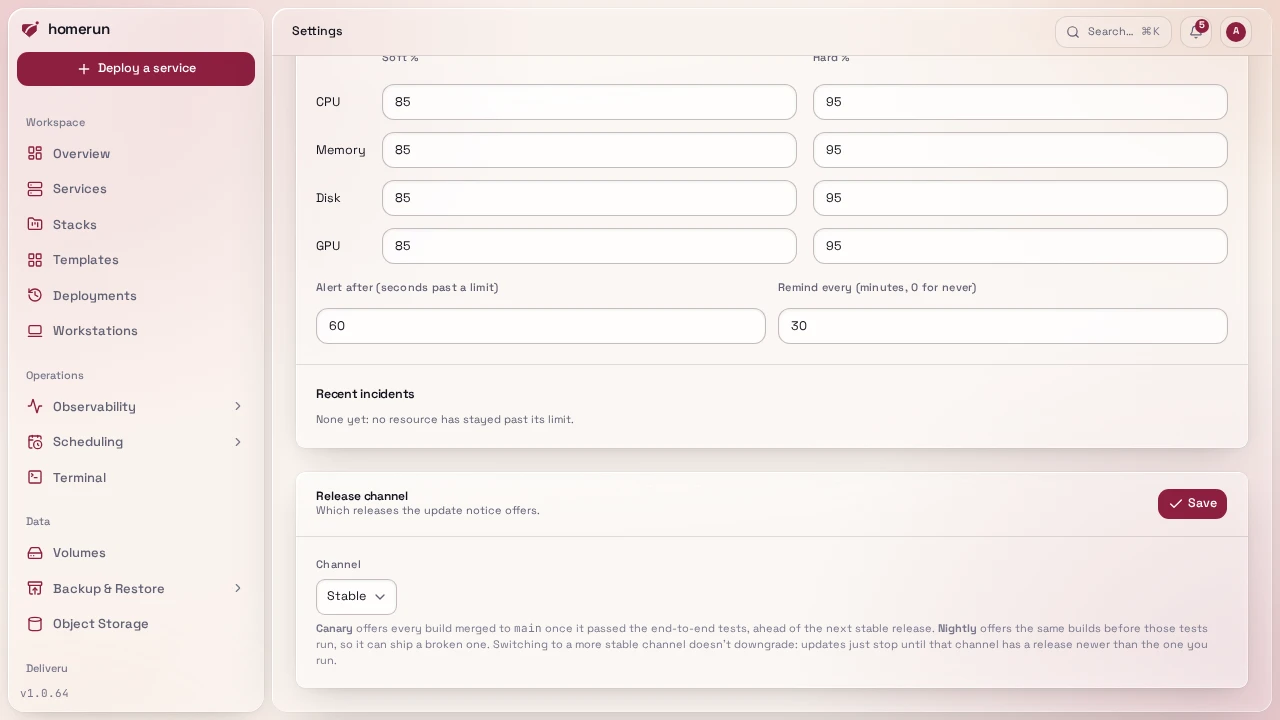Select the Disk soft limit input
1280x720 pixels.
point(589,198)
